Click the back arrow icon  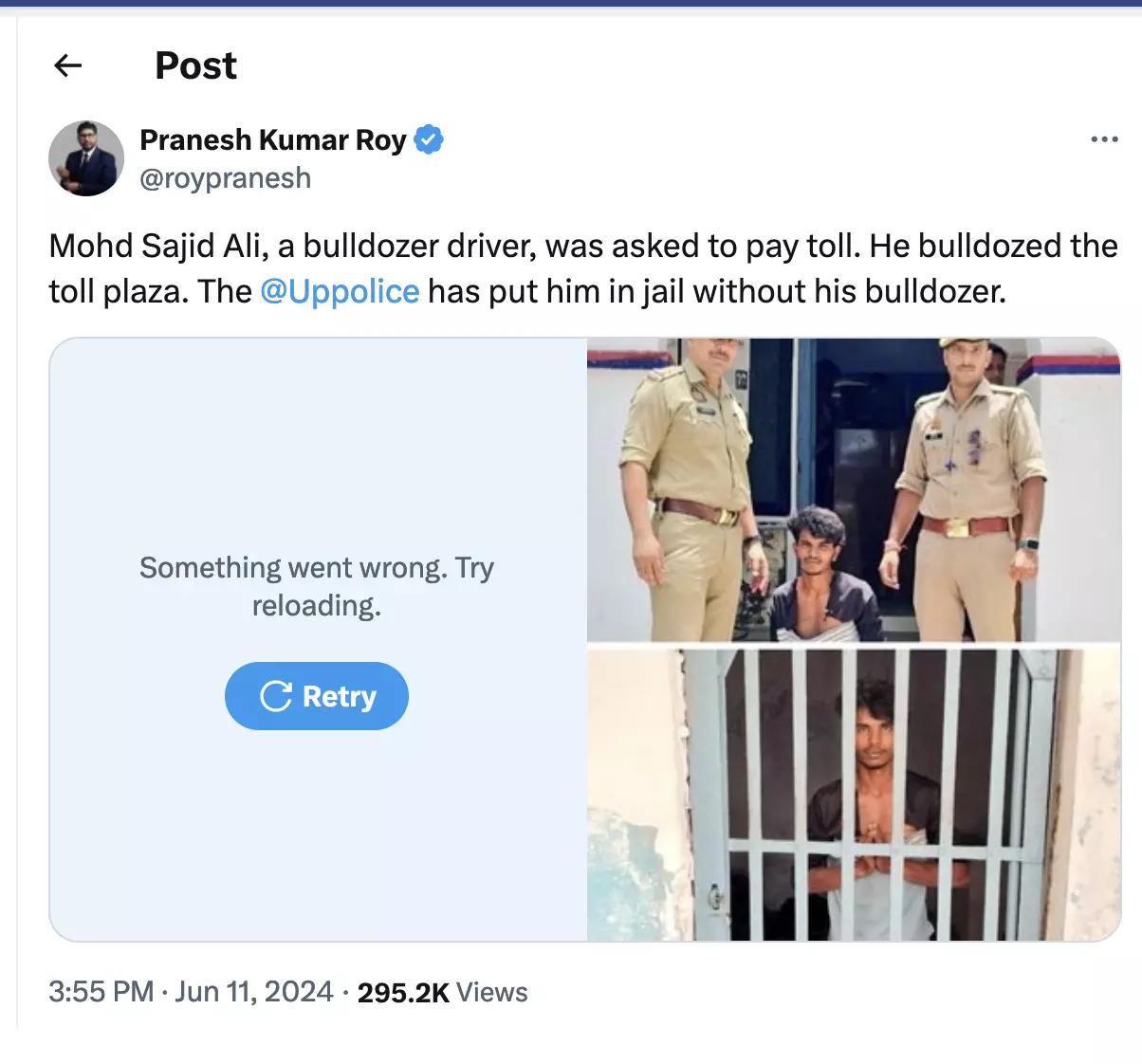[68, 65]
